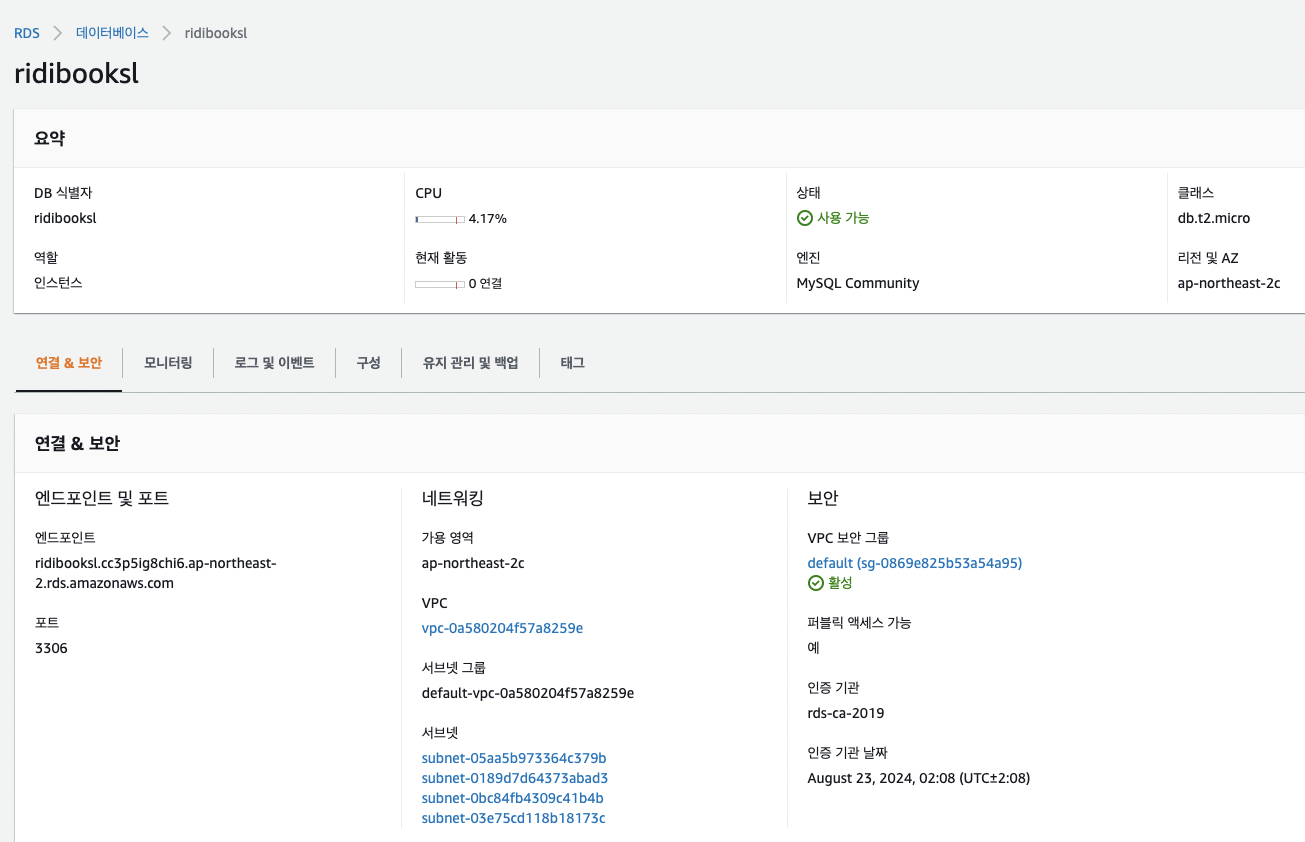Image resolution: width=1305 pixels, height=842 pixels.
Task: Click the 활성 security group status
Action: pyautogui.click(x=840, y=583)
